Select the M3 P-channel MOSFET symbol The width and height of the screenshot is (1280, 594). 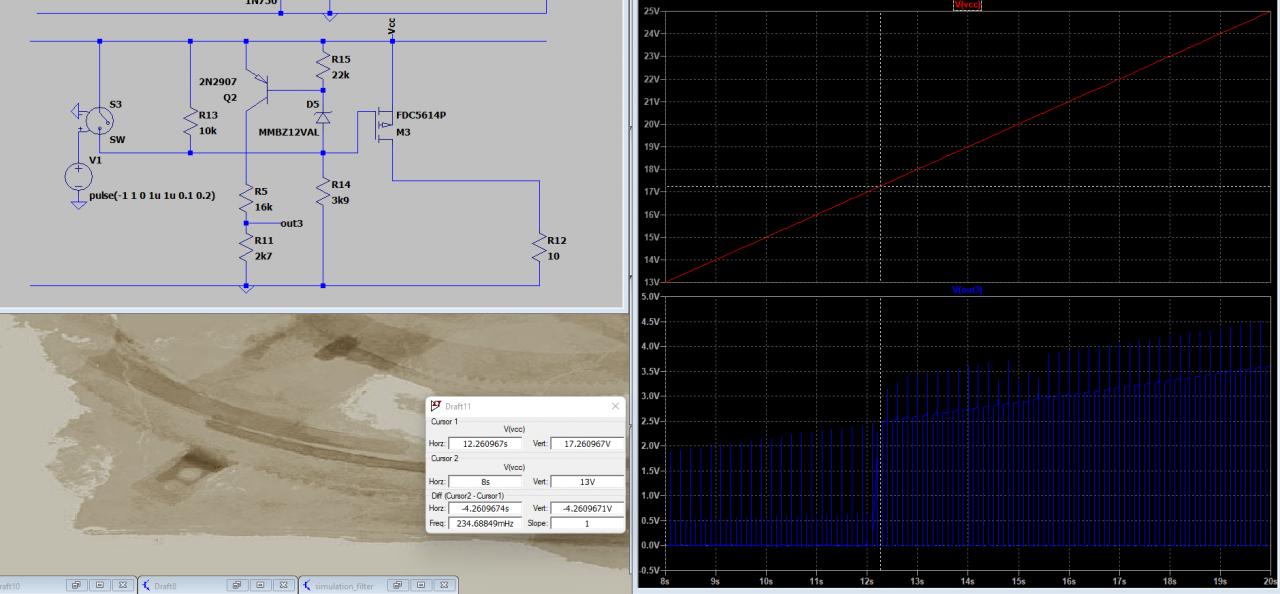tap(382, 127)
